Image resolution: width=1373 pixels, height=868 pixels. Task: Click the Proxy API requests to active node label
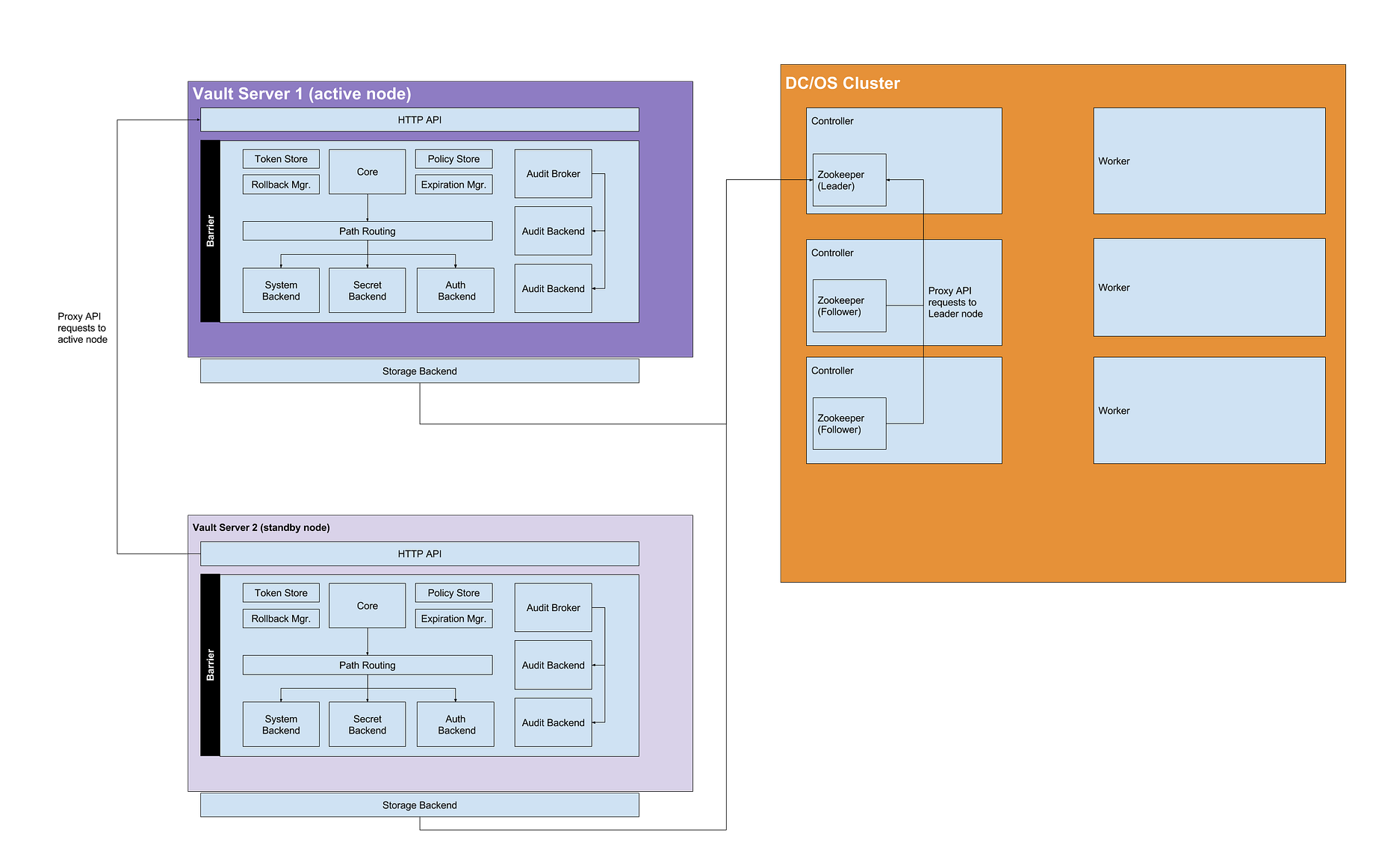click(x=82, y=328)
